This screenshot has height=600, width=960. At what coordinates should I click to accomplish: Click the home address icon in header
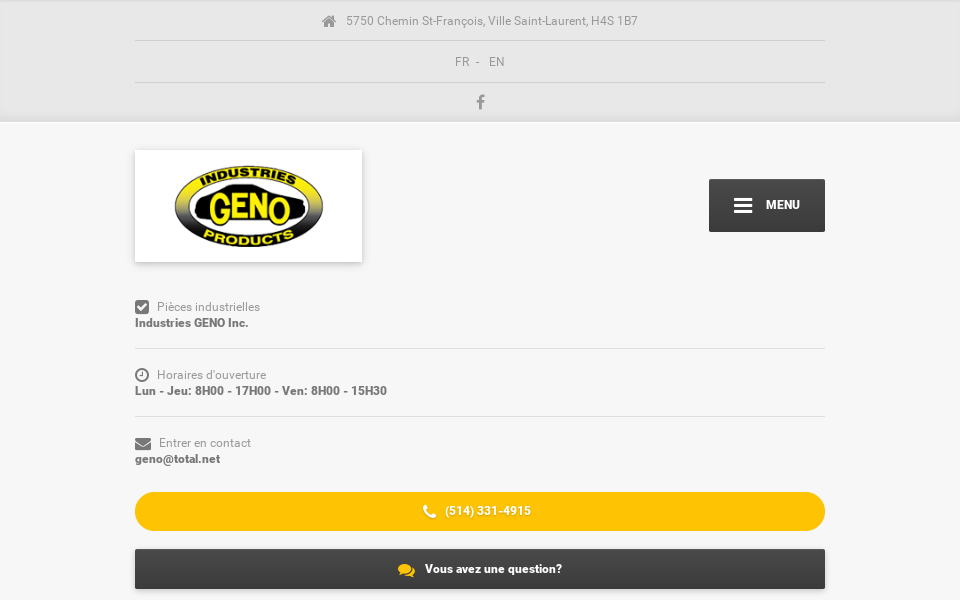(329, 20)
